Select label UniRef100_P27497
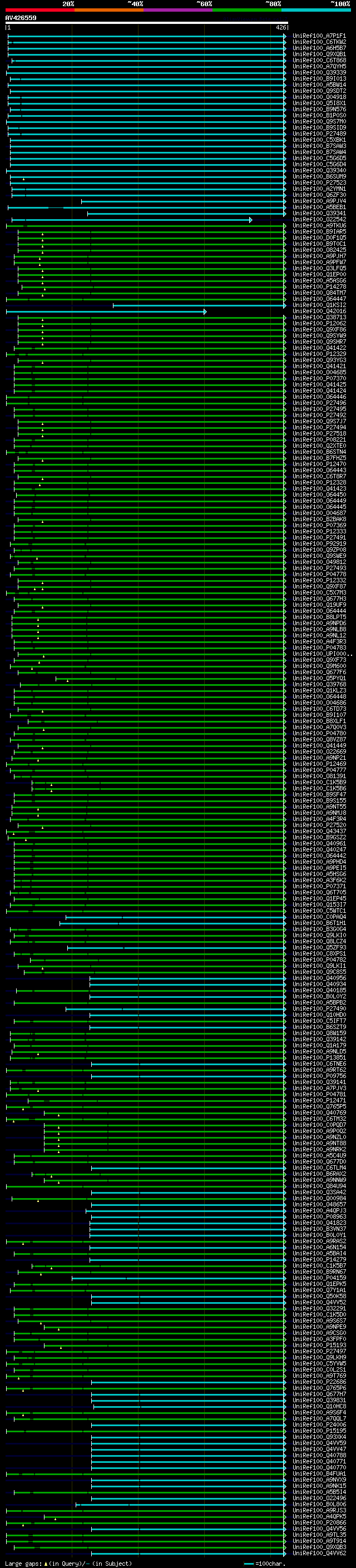 click(x=319, y=1351)
